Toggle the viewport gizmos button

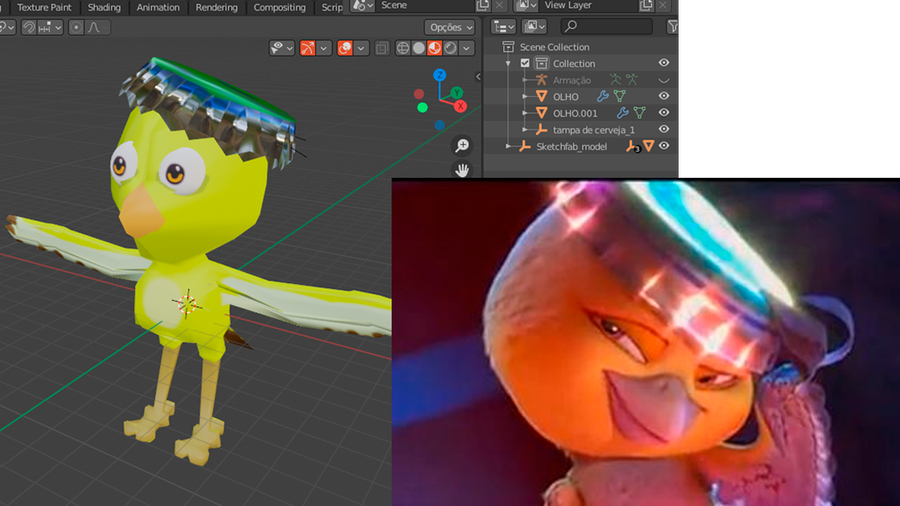point(308,48)
